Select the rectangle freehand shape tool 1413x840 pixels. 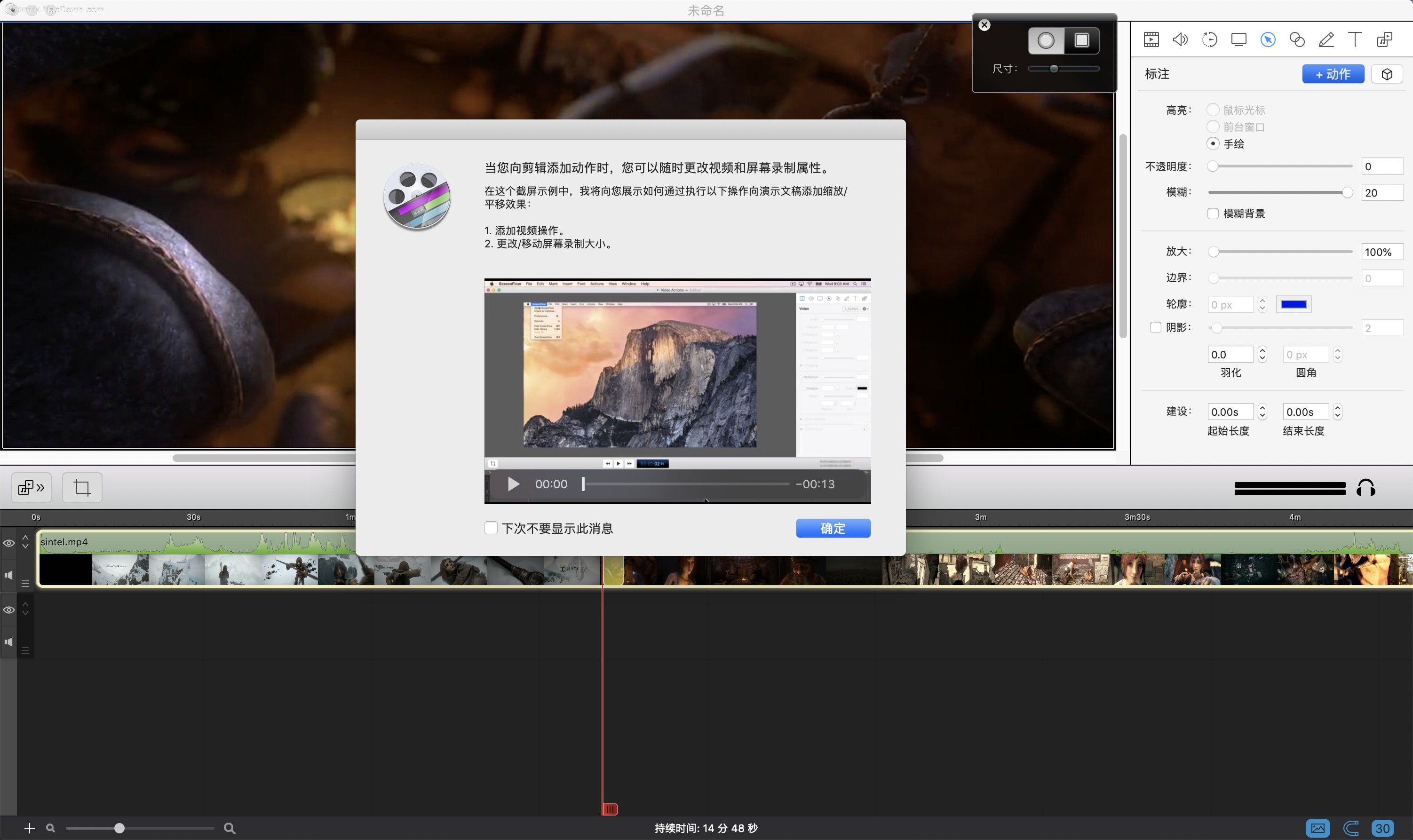point(1082,40)
